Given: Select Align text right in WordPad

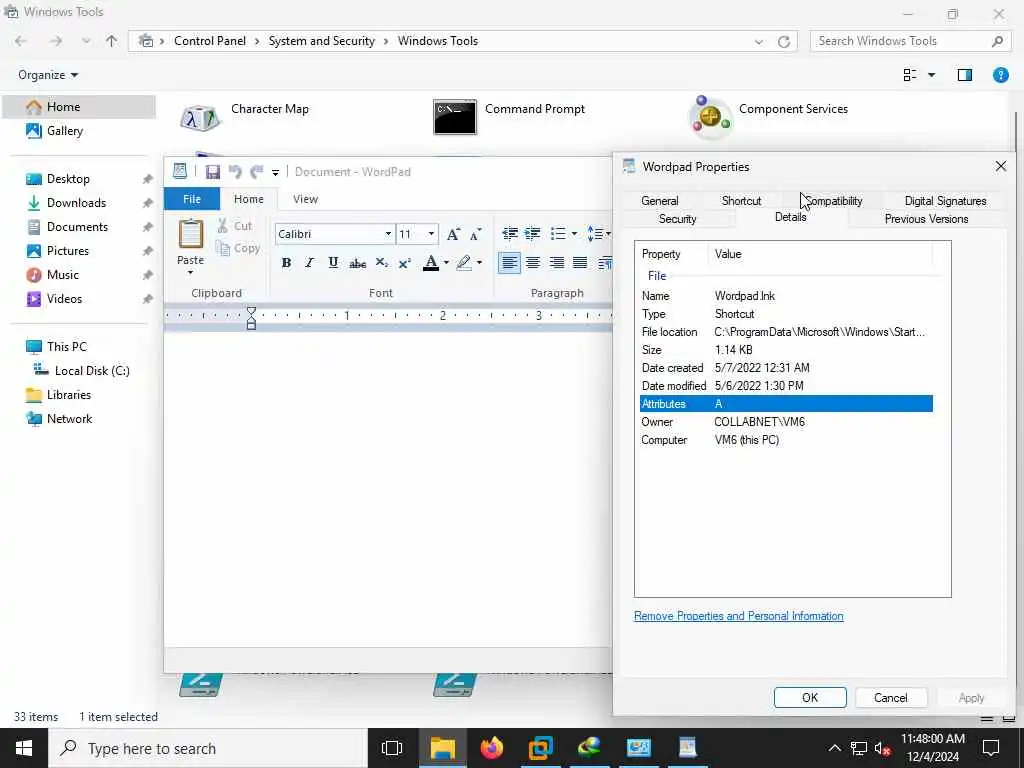Looking at the screenshot, I should (556, 263).
